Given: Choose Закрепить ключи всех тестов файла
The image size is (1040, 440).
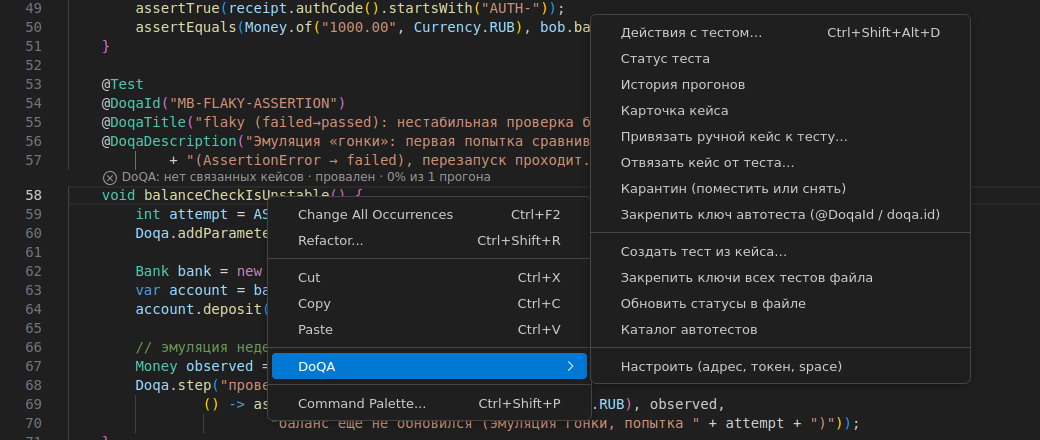Looking at the screenshot, I should pyautogui.click(x=780, y=277).
